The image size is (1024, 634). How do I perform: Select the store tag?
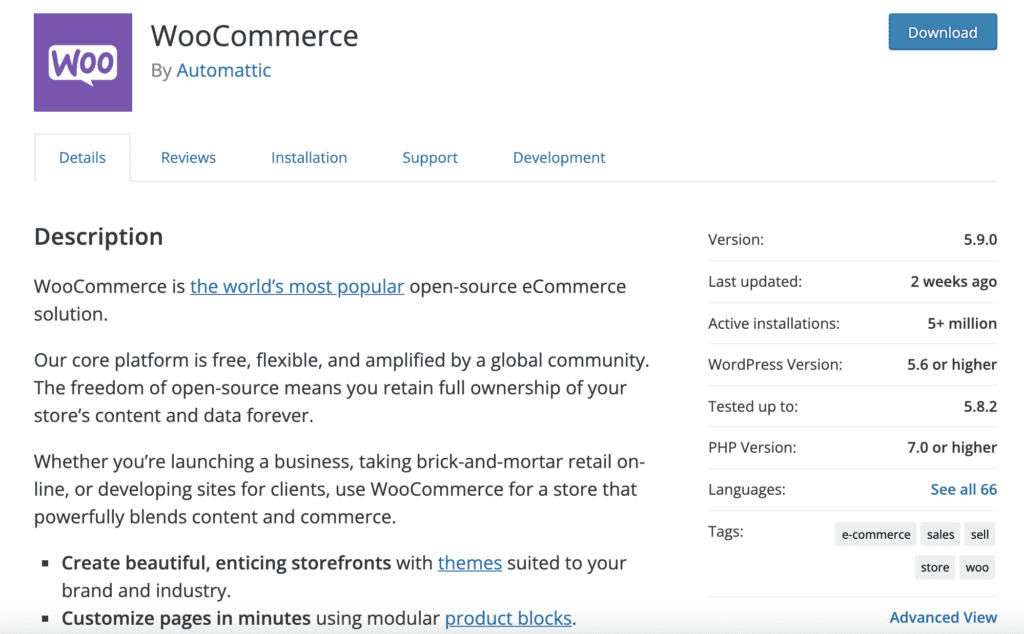(935, 567)
